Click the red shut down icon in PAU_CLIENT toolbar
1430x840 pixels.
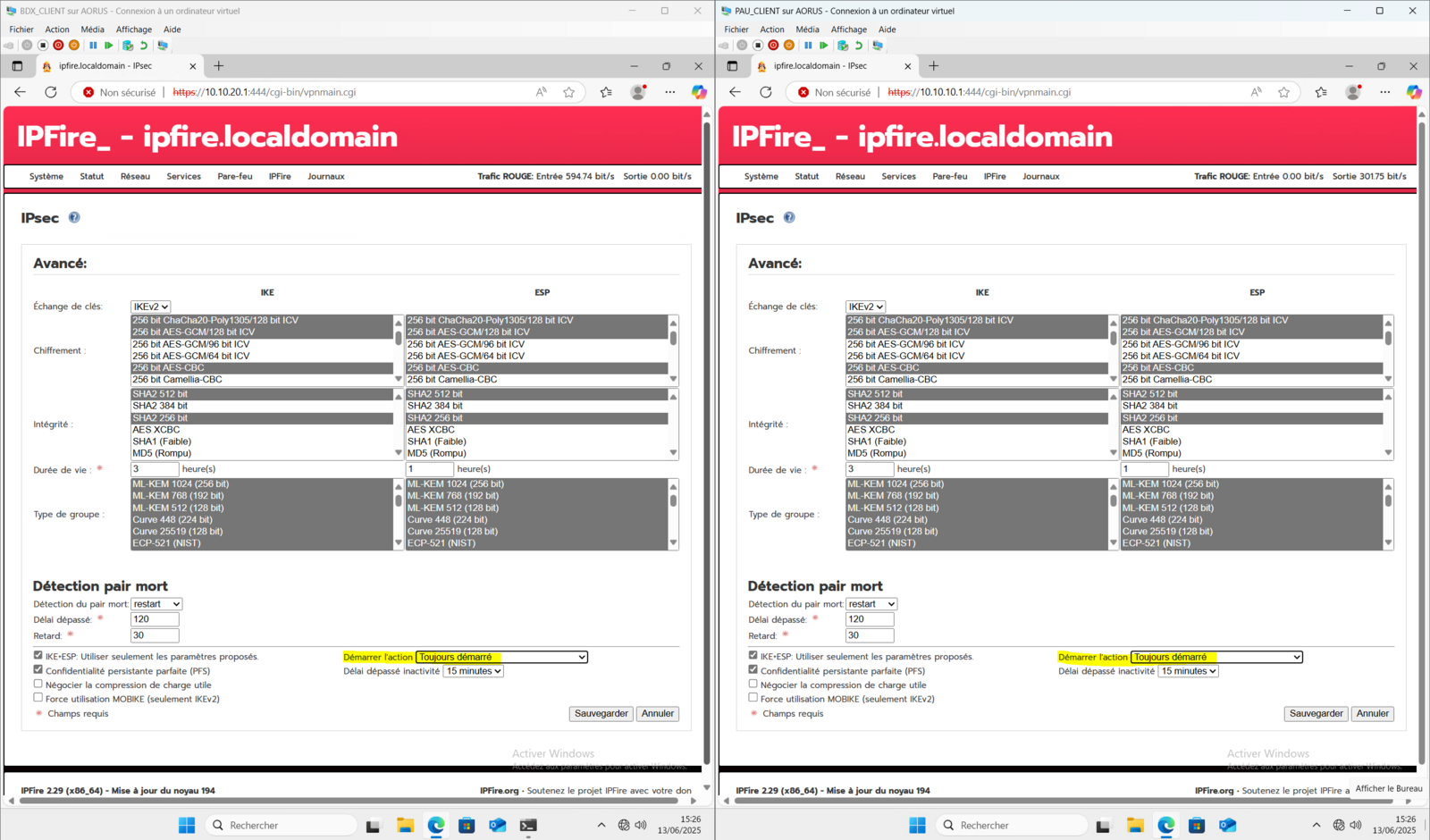pyautogui.click(x=773, y=46)
